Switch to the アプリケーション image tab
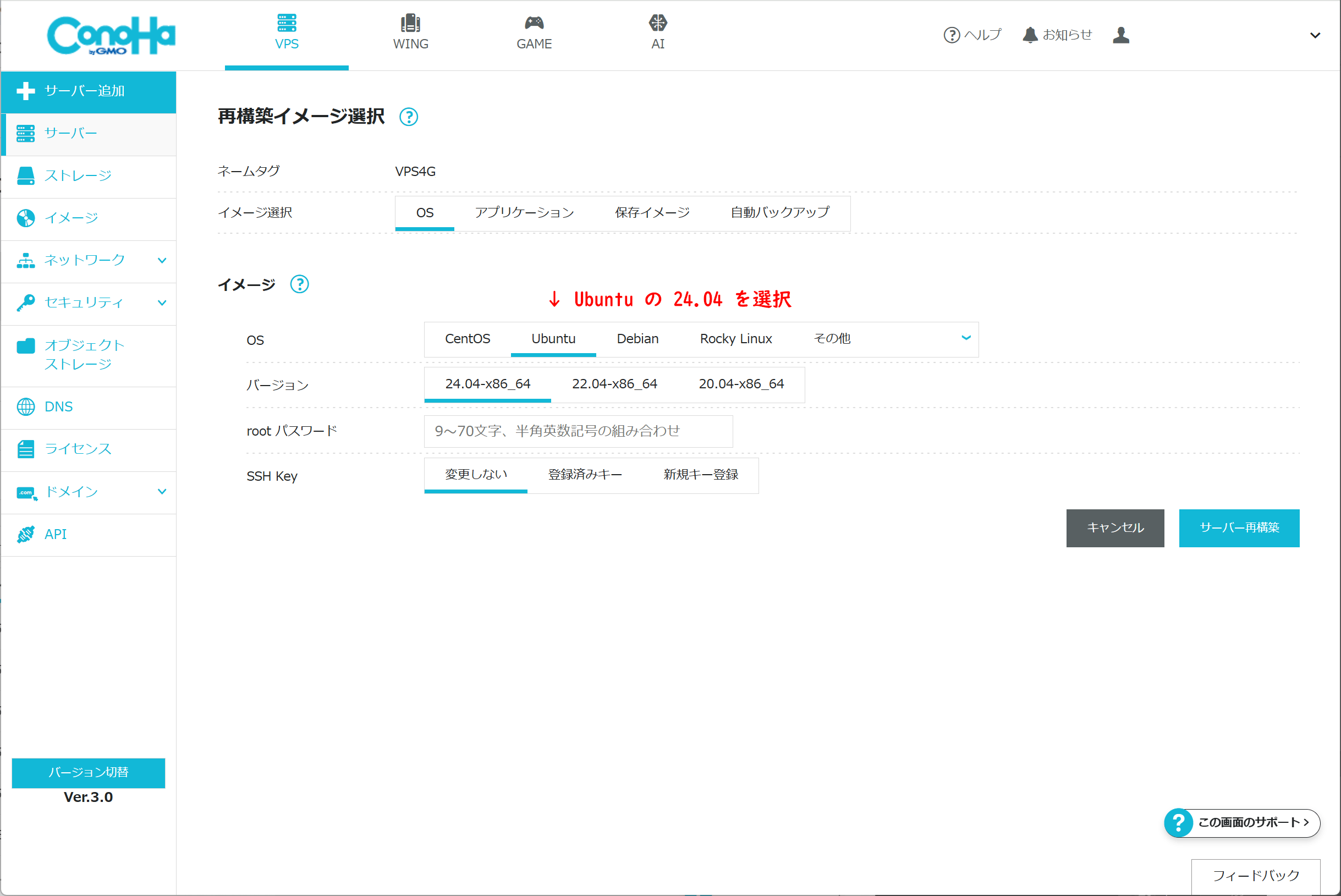 524,212
